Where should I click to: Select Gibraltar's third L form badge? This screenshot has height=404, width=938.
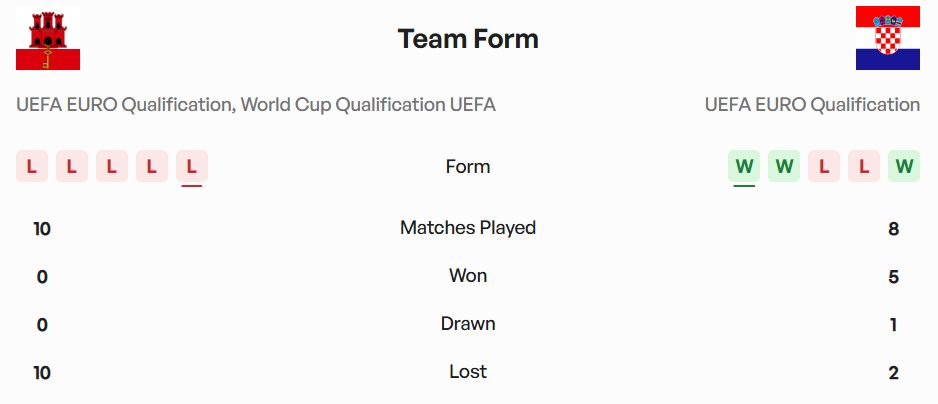[x=112, y=166]
